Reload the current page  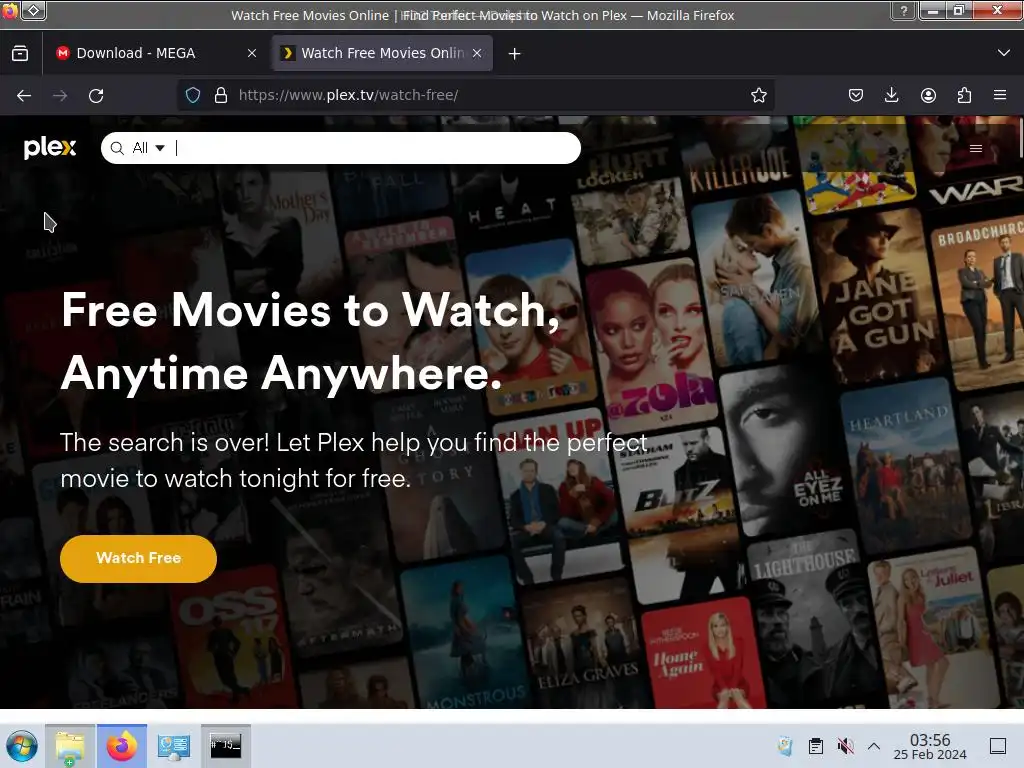click(x=96, y=95)
